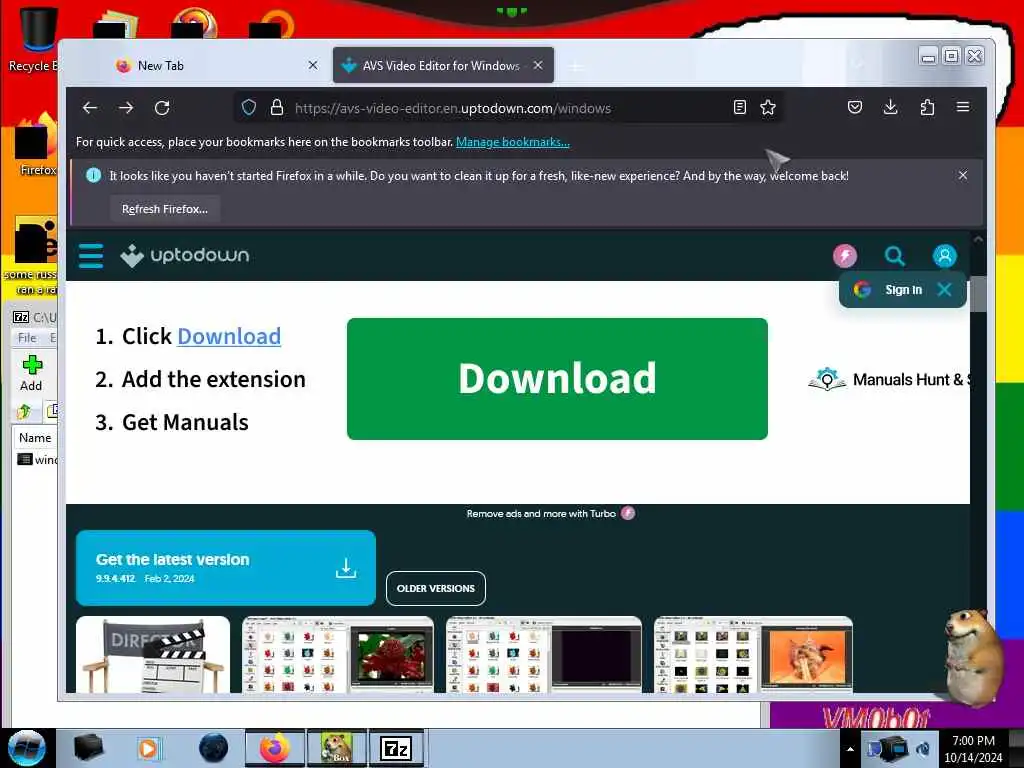Open the File menu in 7-Zip window
The width and height of the screenshot is (1024, 768).
pyautogui.click(x=27, y=338)
